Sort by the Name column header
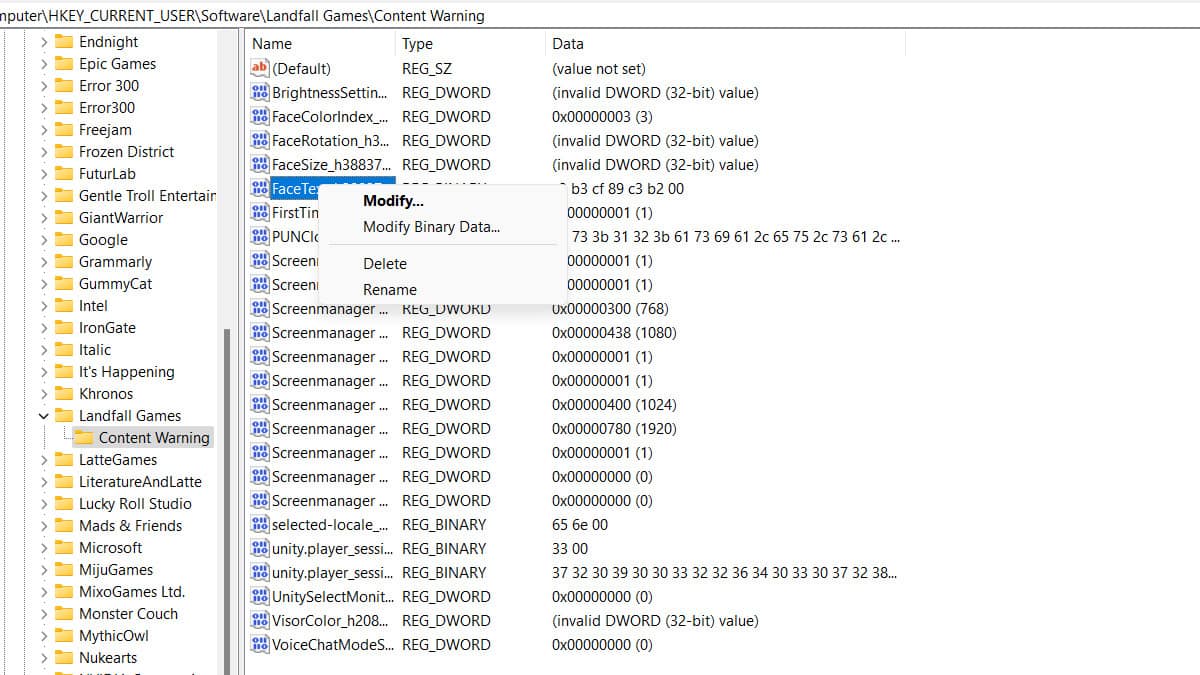1200x675 pixels. 320,44
